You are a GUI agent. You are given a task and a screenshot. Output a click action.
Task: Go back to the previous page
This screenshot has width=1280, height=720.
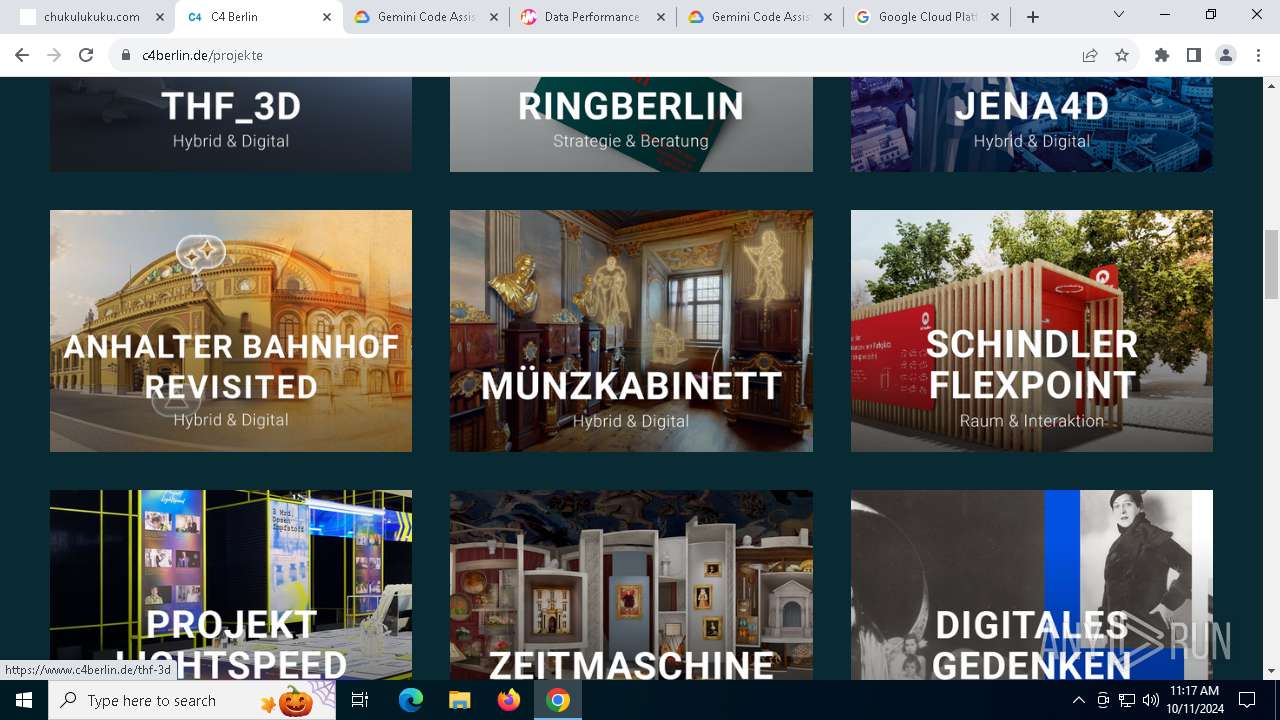22,56
